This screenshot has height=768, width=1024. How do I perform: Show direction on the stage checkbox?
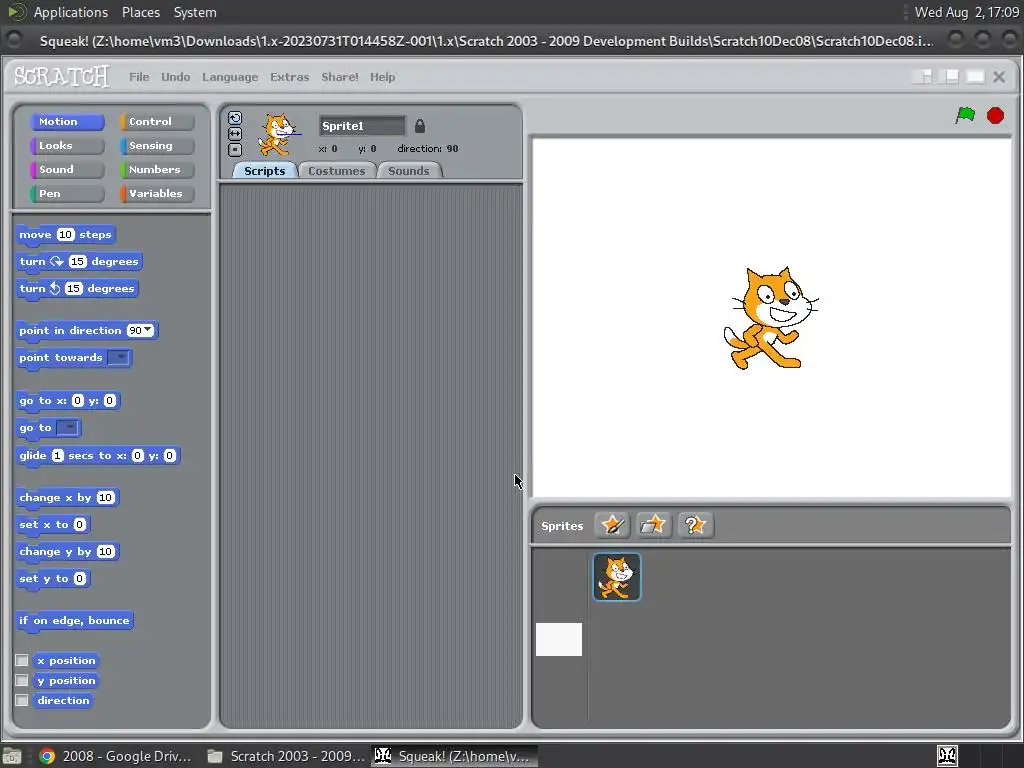(22, 700)
